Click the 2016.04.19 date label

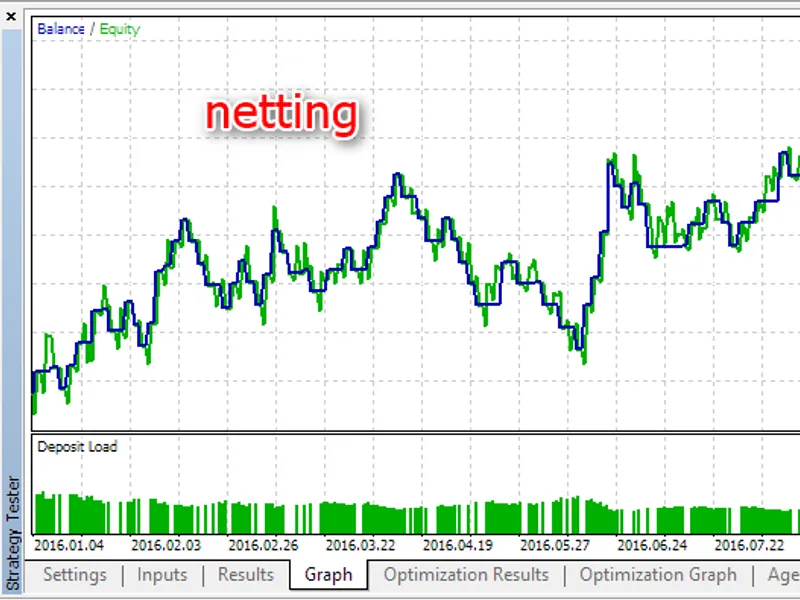[x=458, y=545]
